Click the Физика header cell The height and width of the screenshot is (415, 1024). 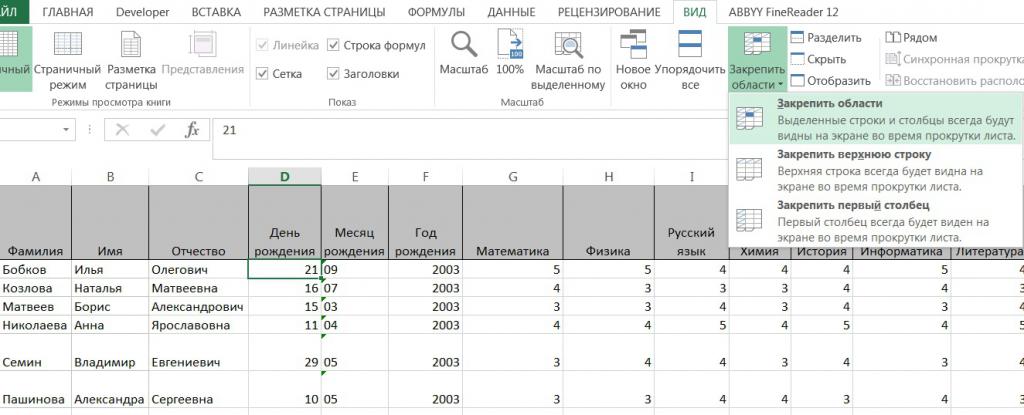(x=608, y=222)
